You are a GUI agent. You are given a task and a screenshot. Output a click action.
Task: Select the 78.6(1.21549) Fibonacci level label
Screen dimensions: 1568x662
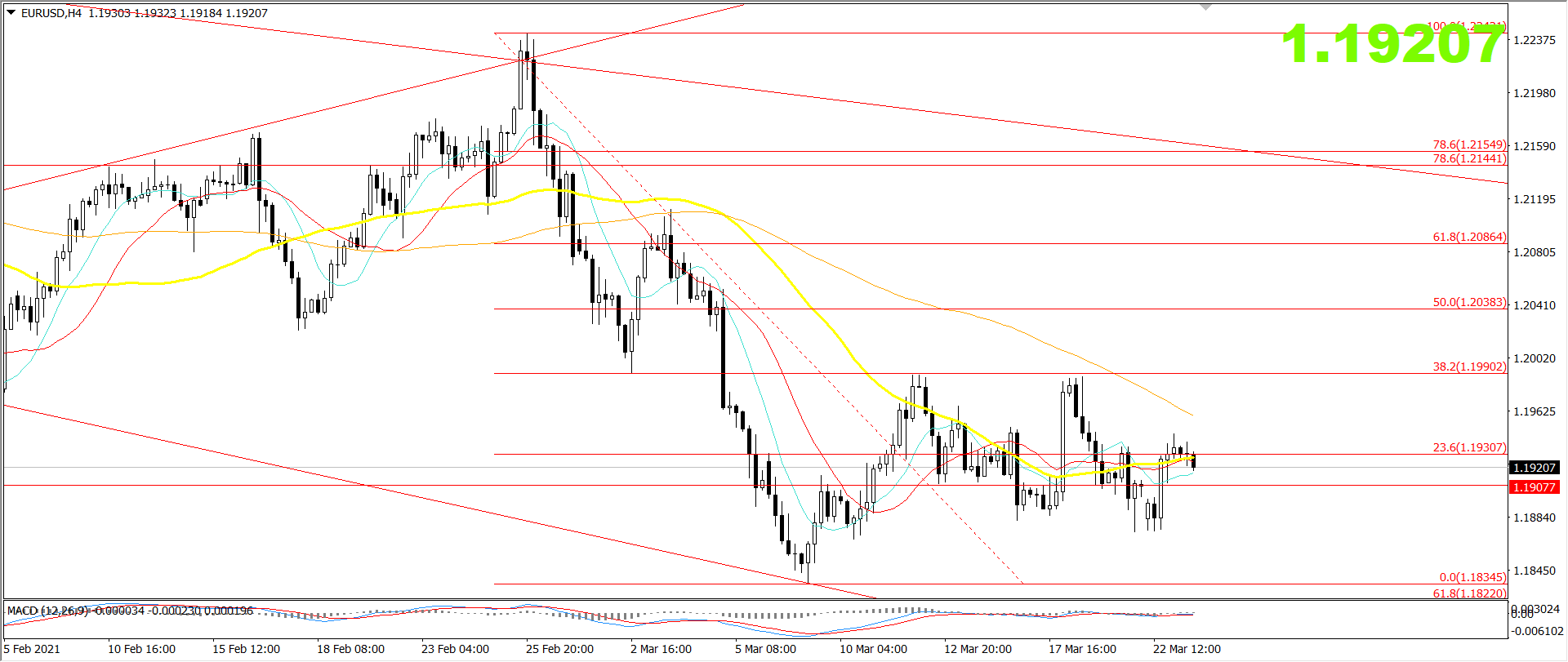coord(1469,144)
